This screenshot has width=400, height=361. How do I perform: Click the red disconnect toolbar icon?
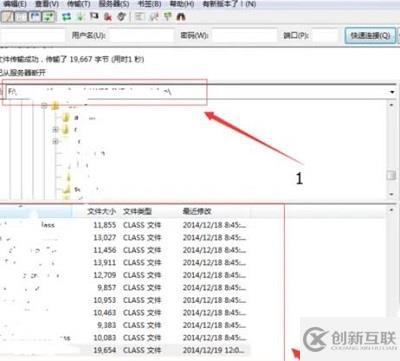click(x=108, y=16)
